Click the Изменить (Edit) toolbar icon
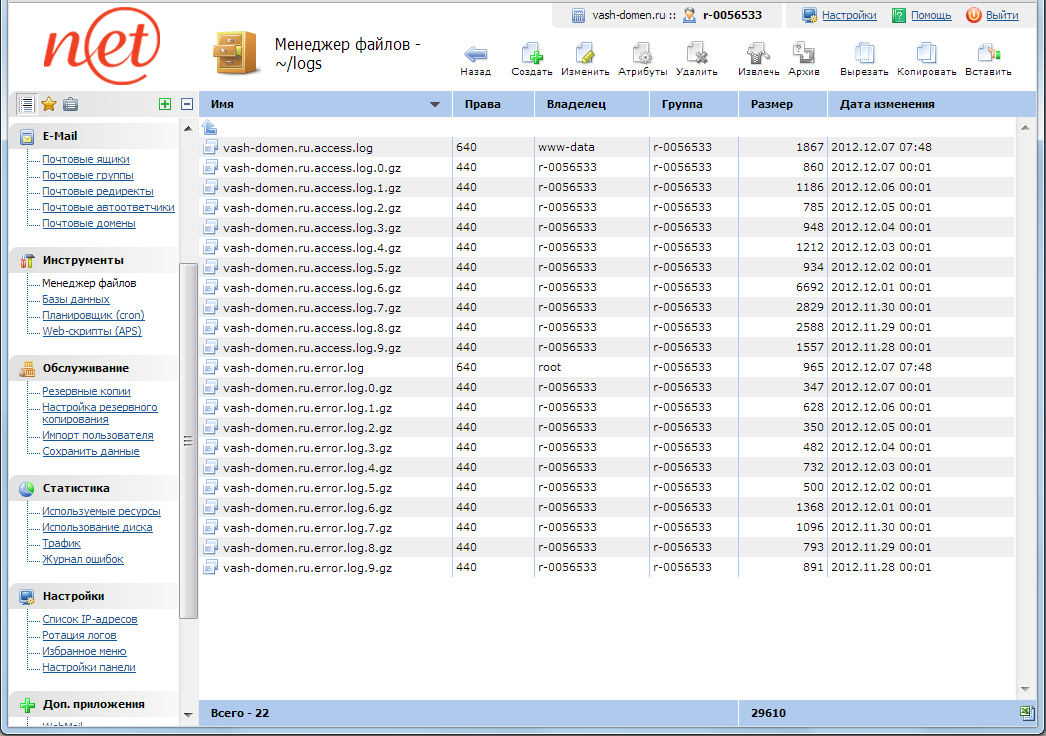 pyautogui.click(x=585, y=55)
